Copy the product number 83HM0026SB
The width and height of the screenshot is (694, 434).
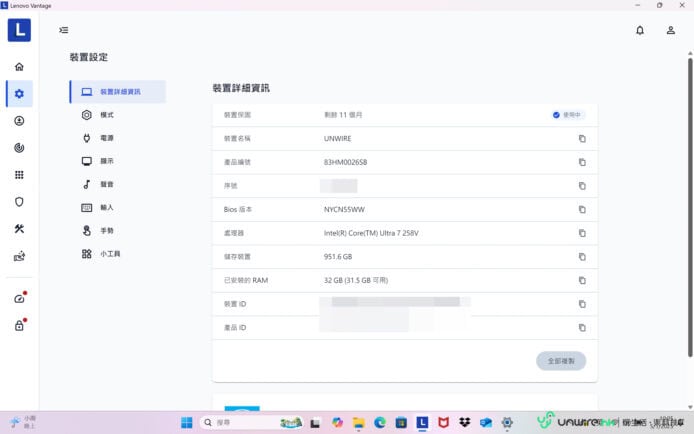(582, 162)
